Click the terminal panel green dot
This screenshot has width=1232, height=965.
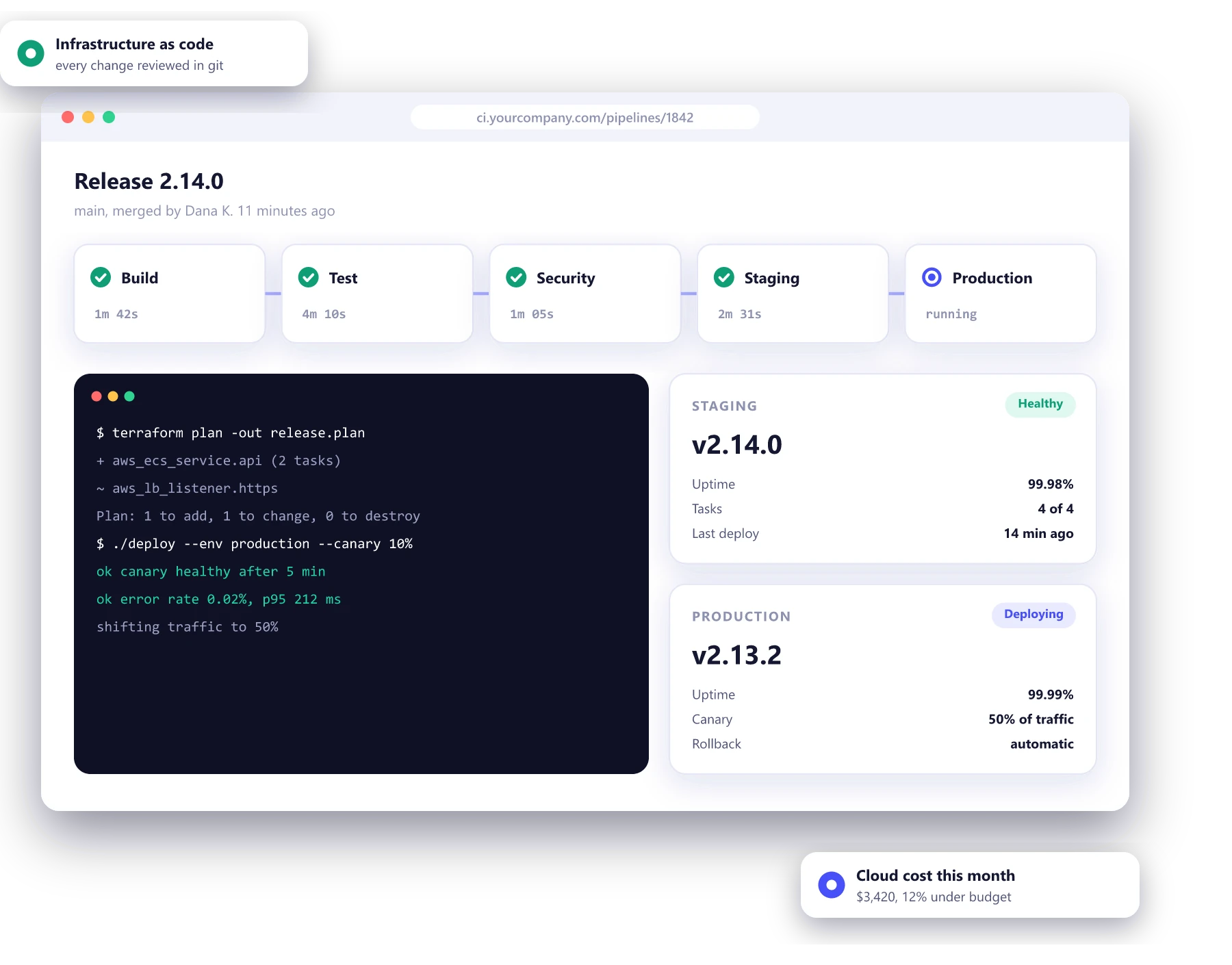(x=129, y=396)
